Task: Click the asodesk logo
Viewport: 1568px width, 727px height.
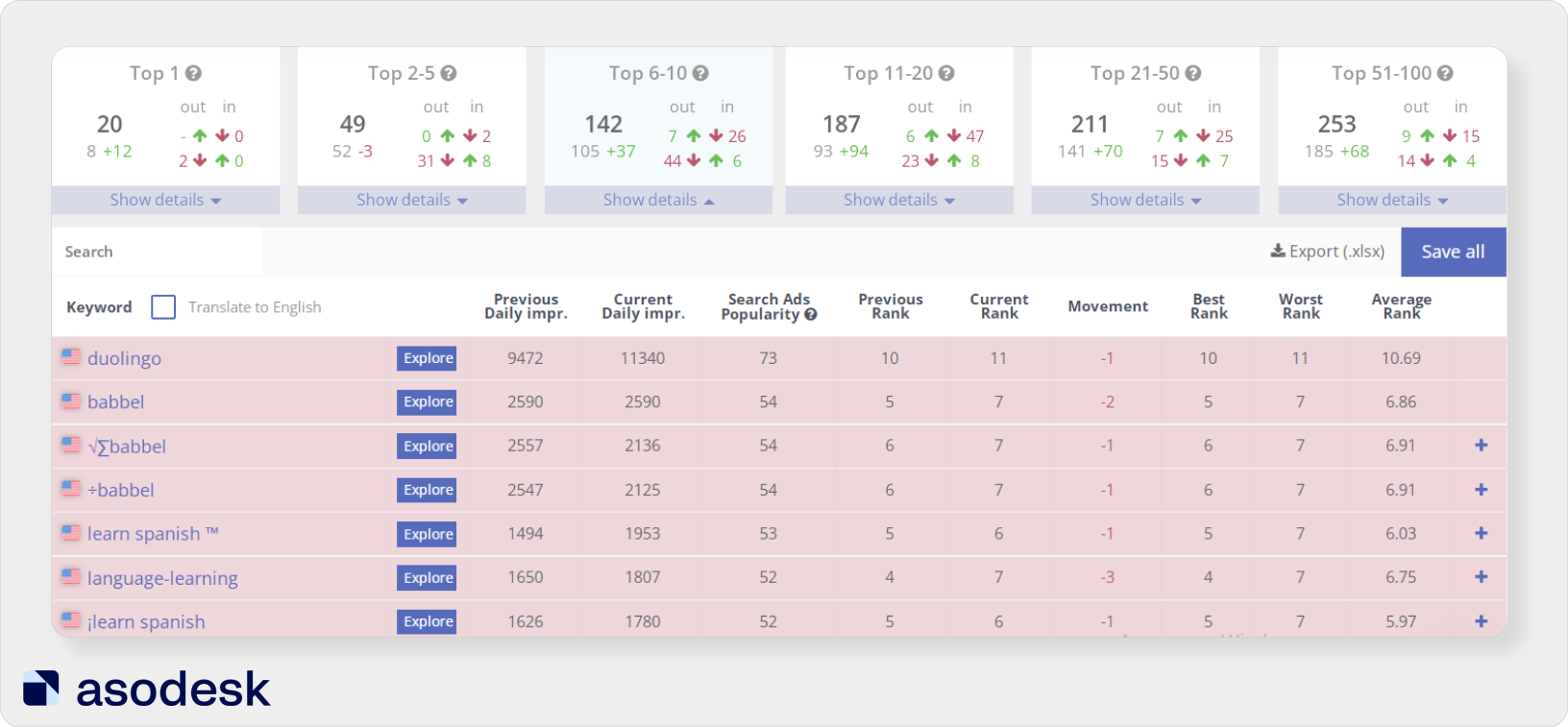Action: (x=146, y=689)
